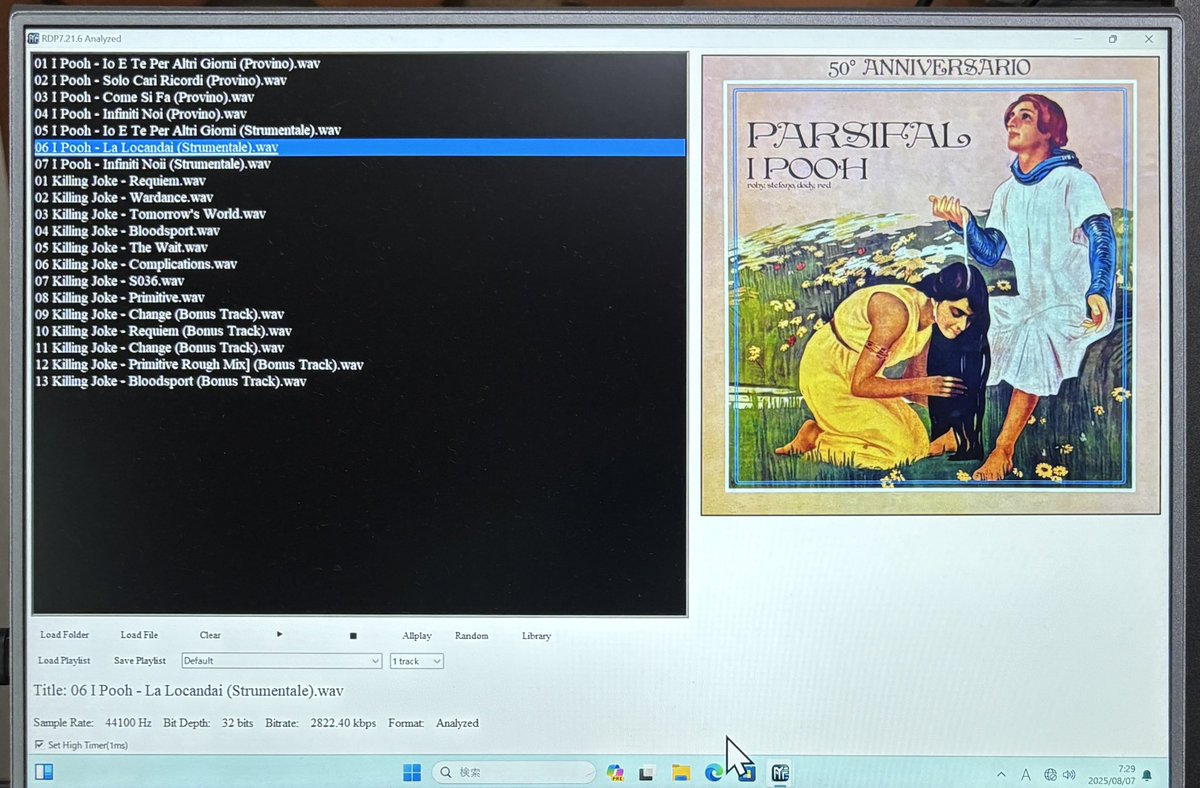Launch Microsoft Edge from the taskbar
The height and width of the screenshot is (788, 1200).
click(713, 773)
